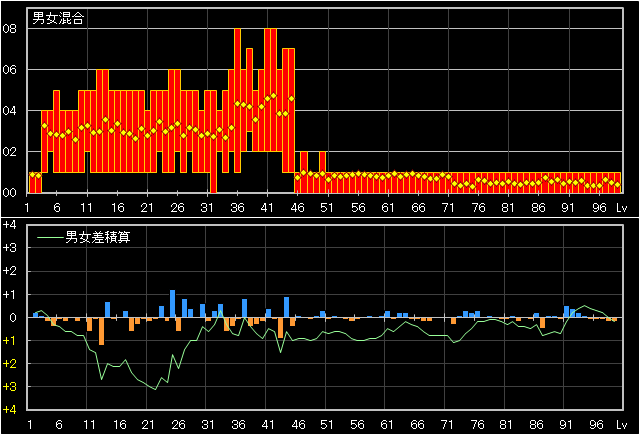The height and width of the screenshot is (435, 640).
Task: Click x-axis label 71 under 男女混合 chart
Action: click(x=448, y=208)
